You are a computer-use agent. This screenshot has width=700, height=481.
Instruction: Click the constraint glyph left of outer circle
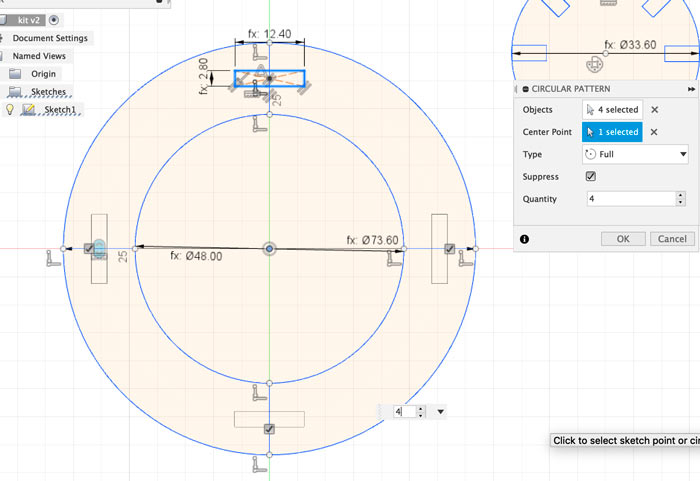tap(53, 259)
